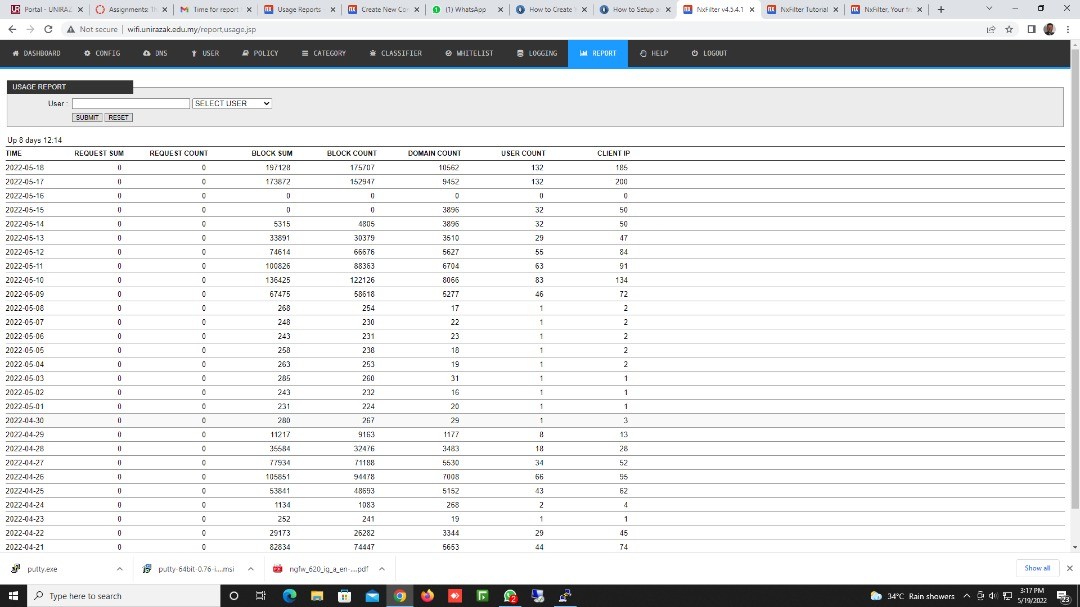Expand options for putty.exe download
Image resolution: width=1080 pixels, height=607 pixels.
click(x=119, y=568)
